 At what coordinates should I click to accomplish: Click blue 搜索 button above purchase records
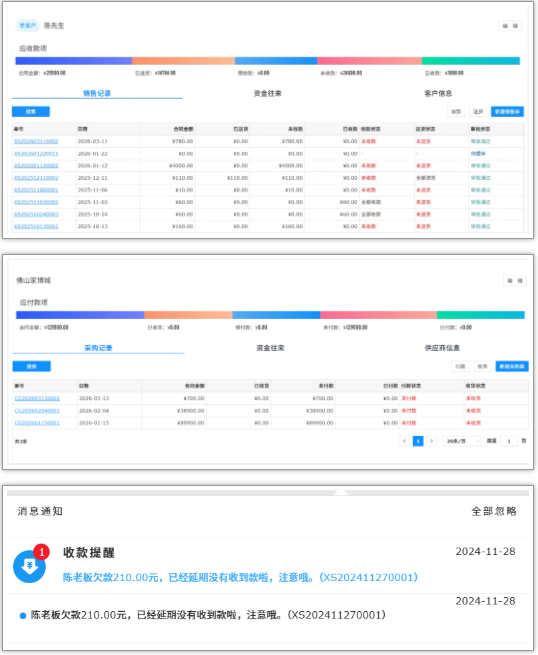[32, 366]
